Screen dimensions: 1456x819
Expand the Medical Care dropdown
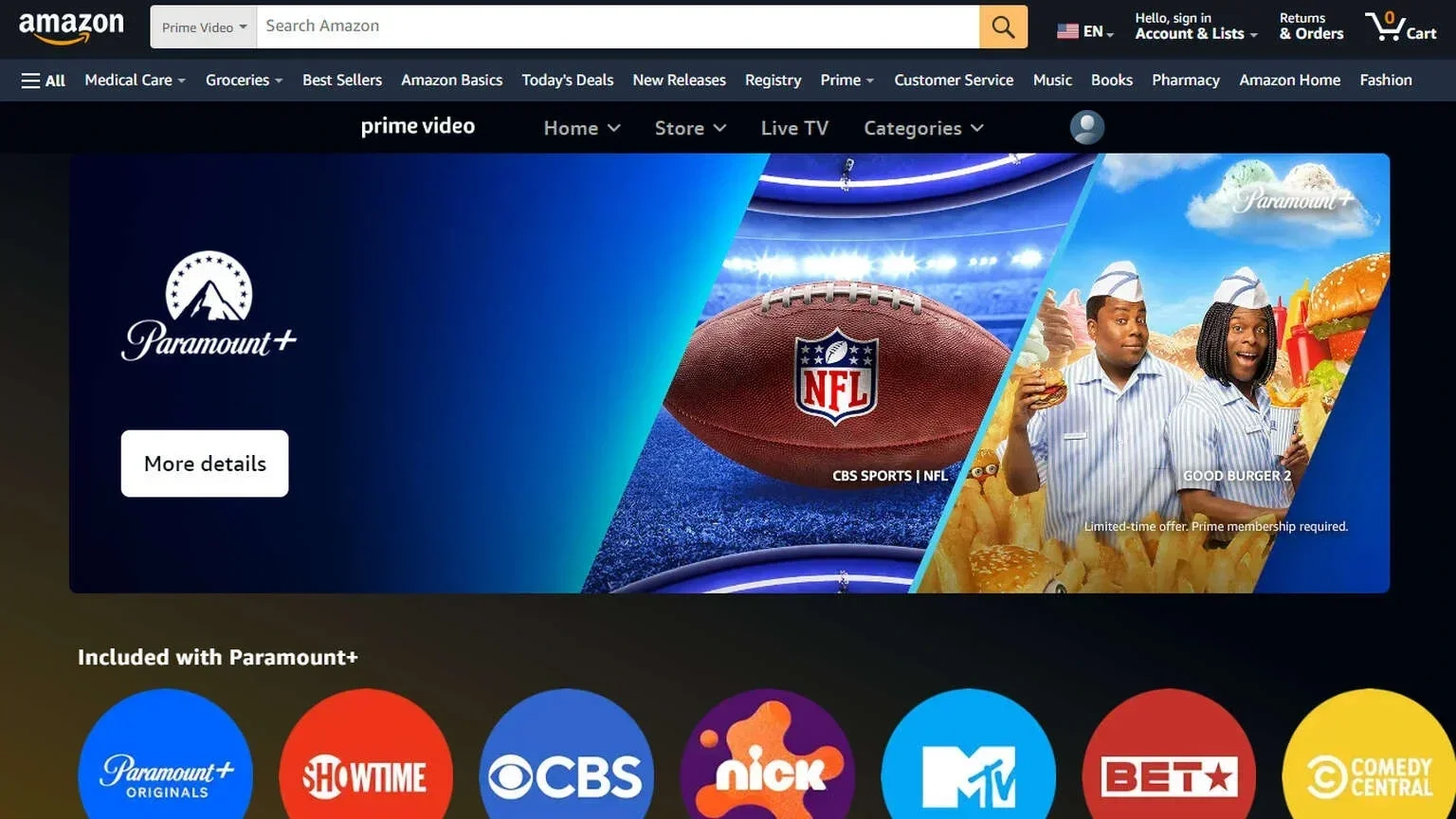click(x=135, y=81)
